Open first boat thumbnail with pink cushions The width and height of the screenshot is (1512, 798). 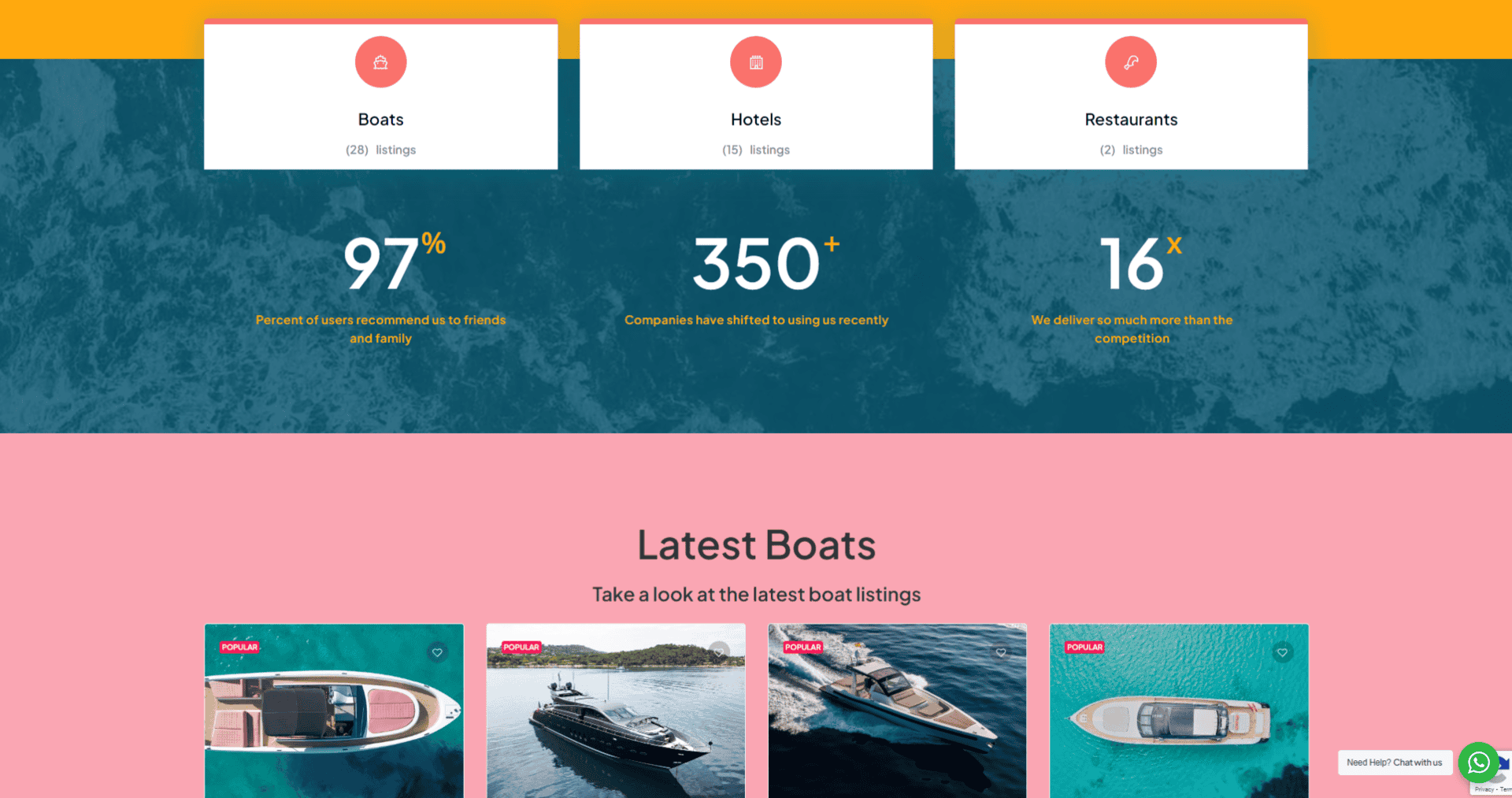tap(334, 711)
